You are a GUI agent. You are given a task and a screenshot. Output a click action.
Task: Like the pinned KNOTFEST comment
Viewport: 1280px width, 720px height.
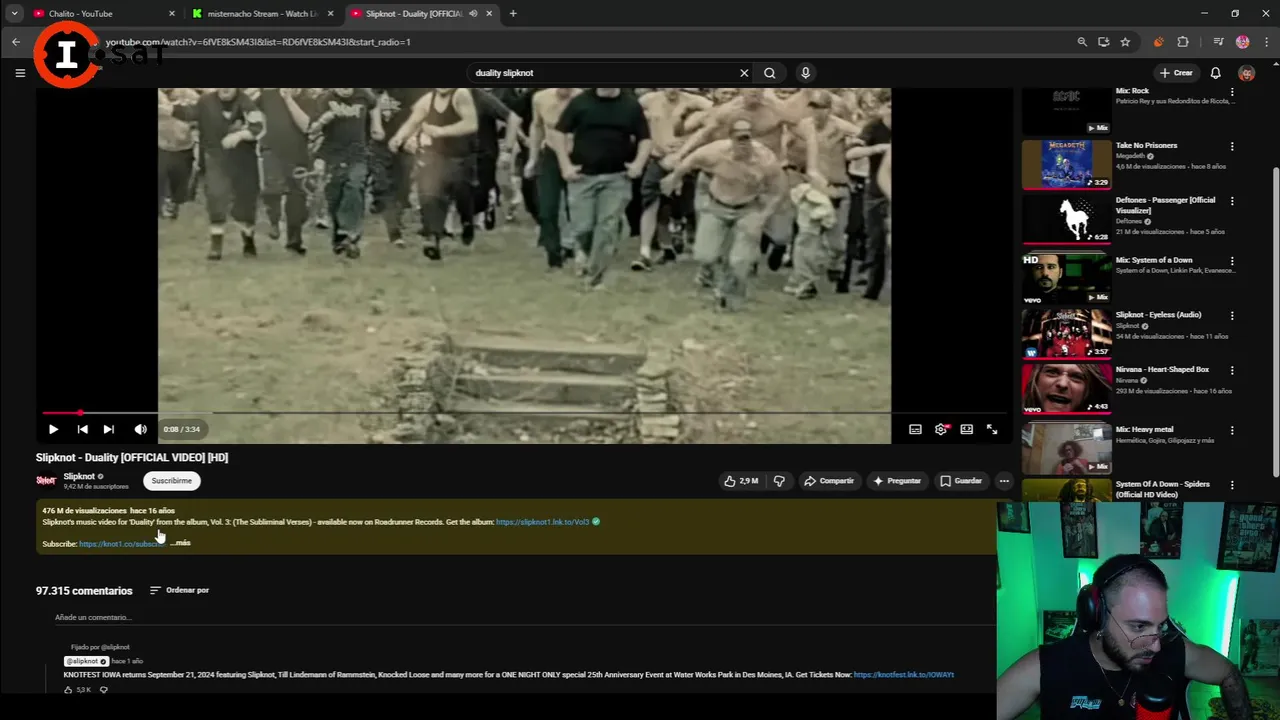(x=69, y=690)
